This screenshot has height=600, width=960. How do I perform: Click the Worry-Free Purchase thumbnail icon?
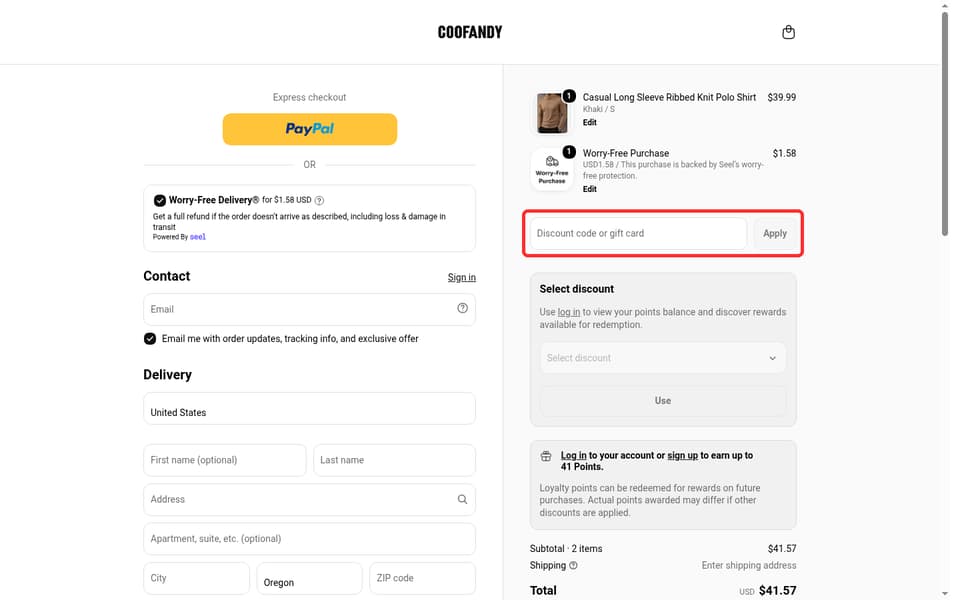click(x=552, y=170)
